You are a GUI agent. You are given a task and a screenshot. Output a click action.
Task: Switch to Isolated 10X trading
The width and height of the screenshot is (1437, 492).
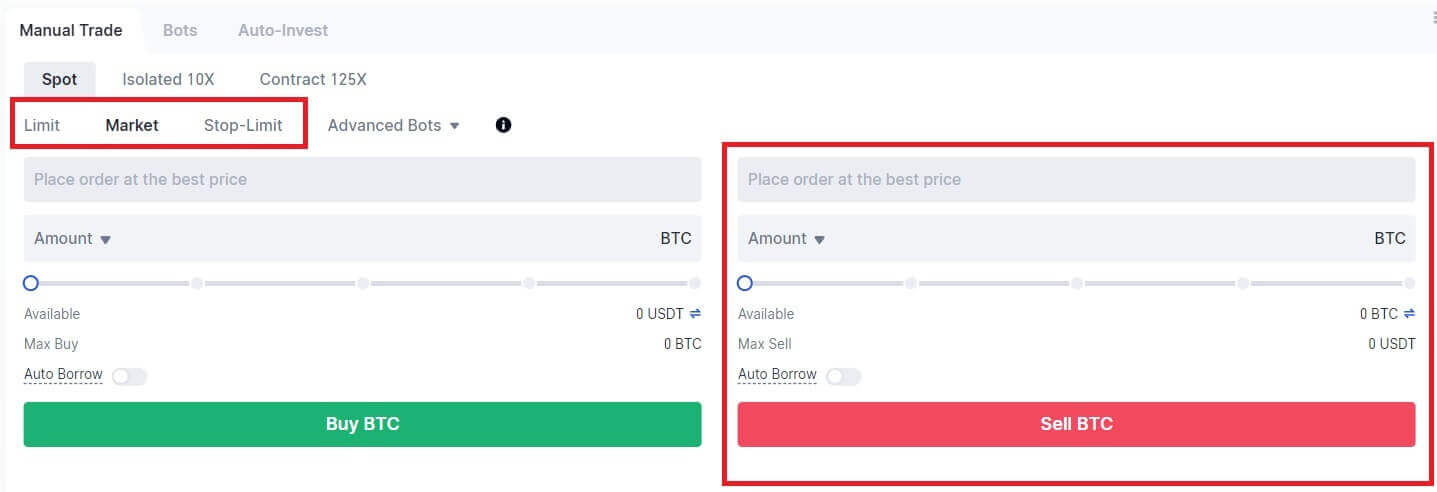tap(168, 79)
